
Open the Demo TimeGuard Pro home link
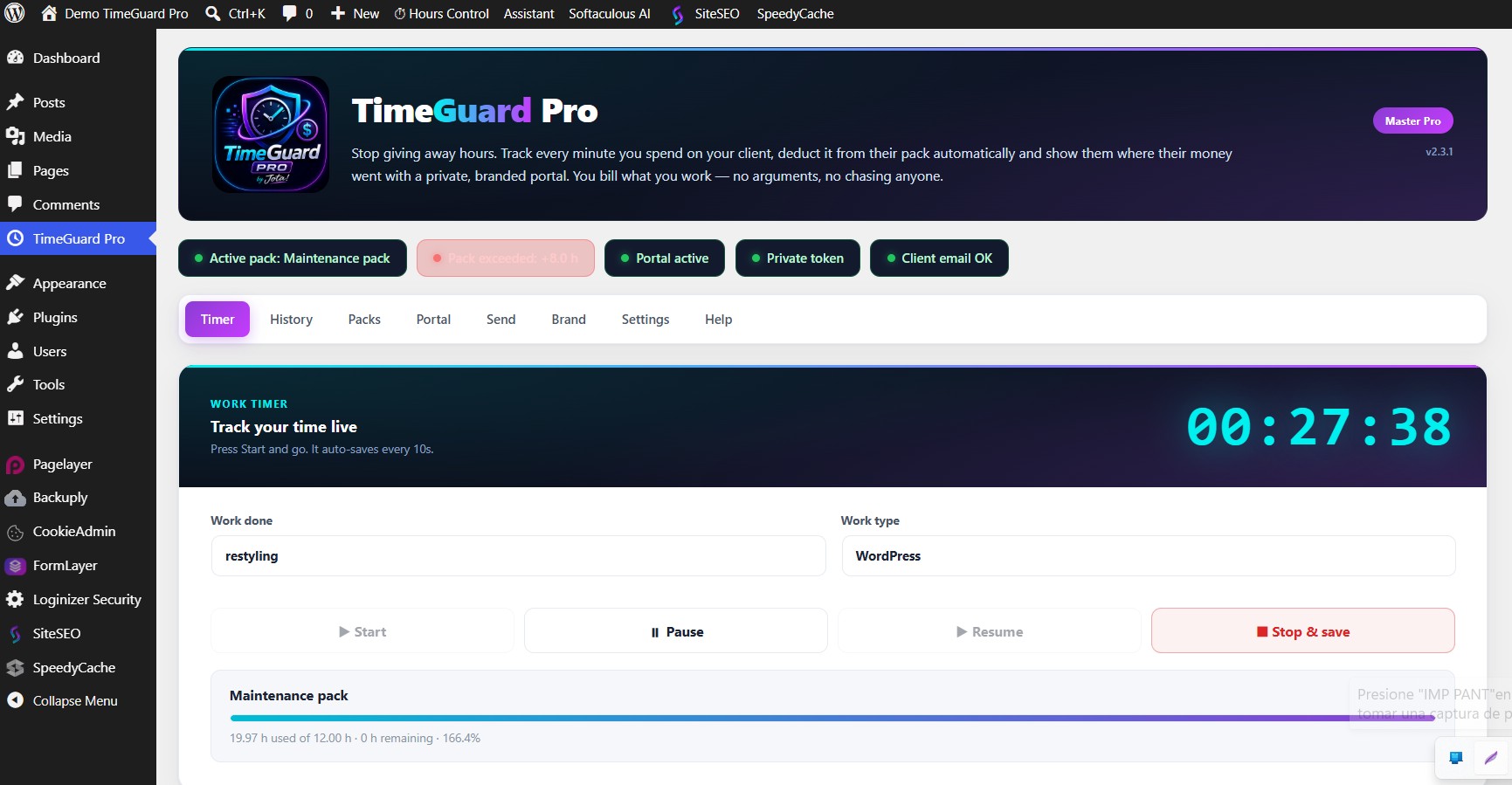tap(114, 13)
